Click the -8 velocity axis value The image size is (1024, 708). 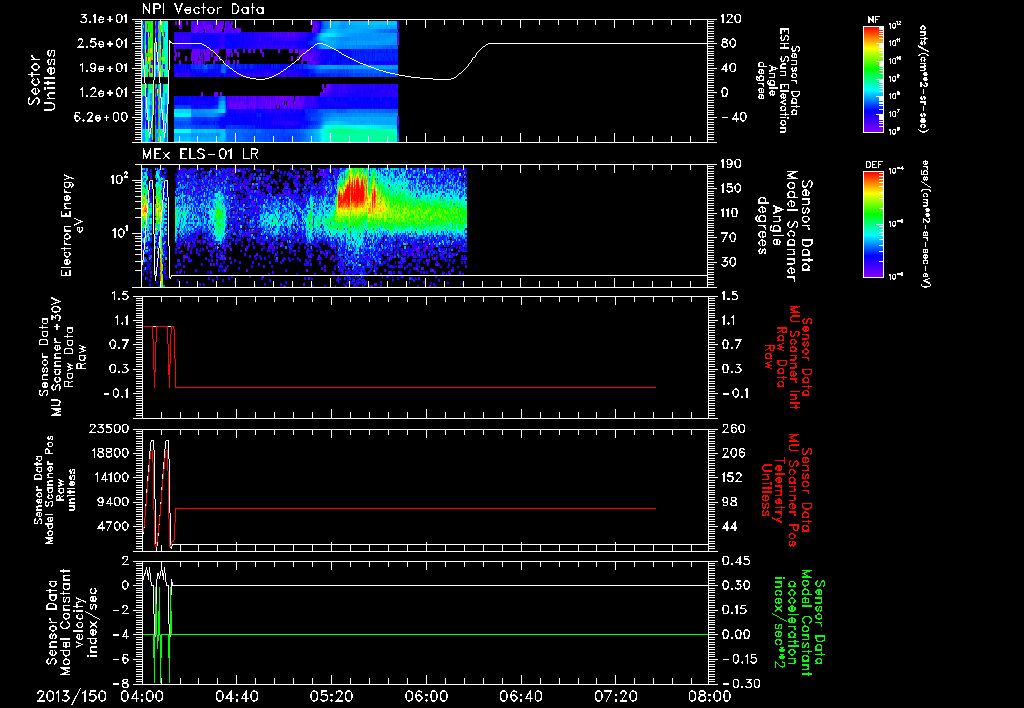122,683
